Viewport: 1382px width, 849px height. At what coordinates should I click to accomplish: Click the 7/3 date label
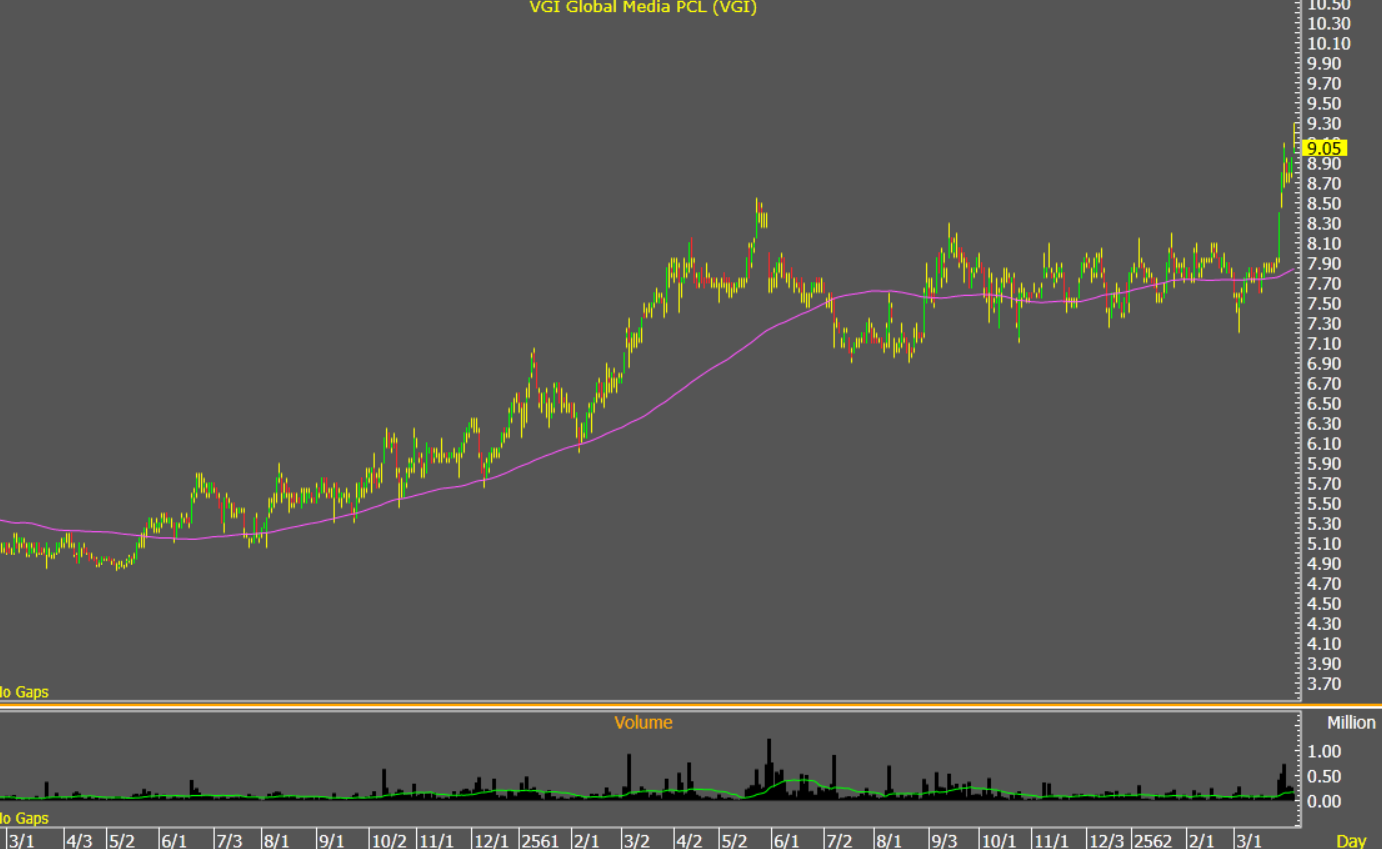[x=229, y=841]
